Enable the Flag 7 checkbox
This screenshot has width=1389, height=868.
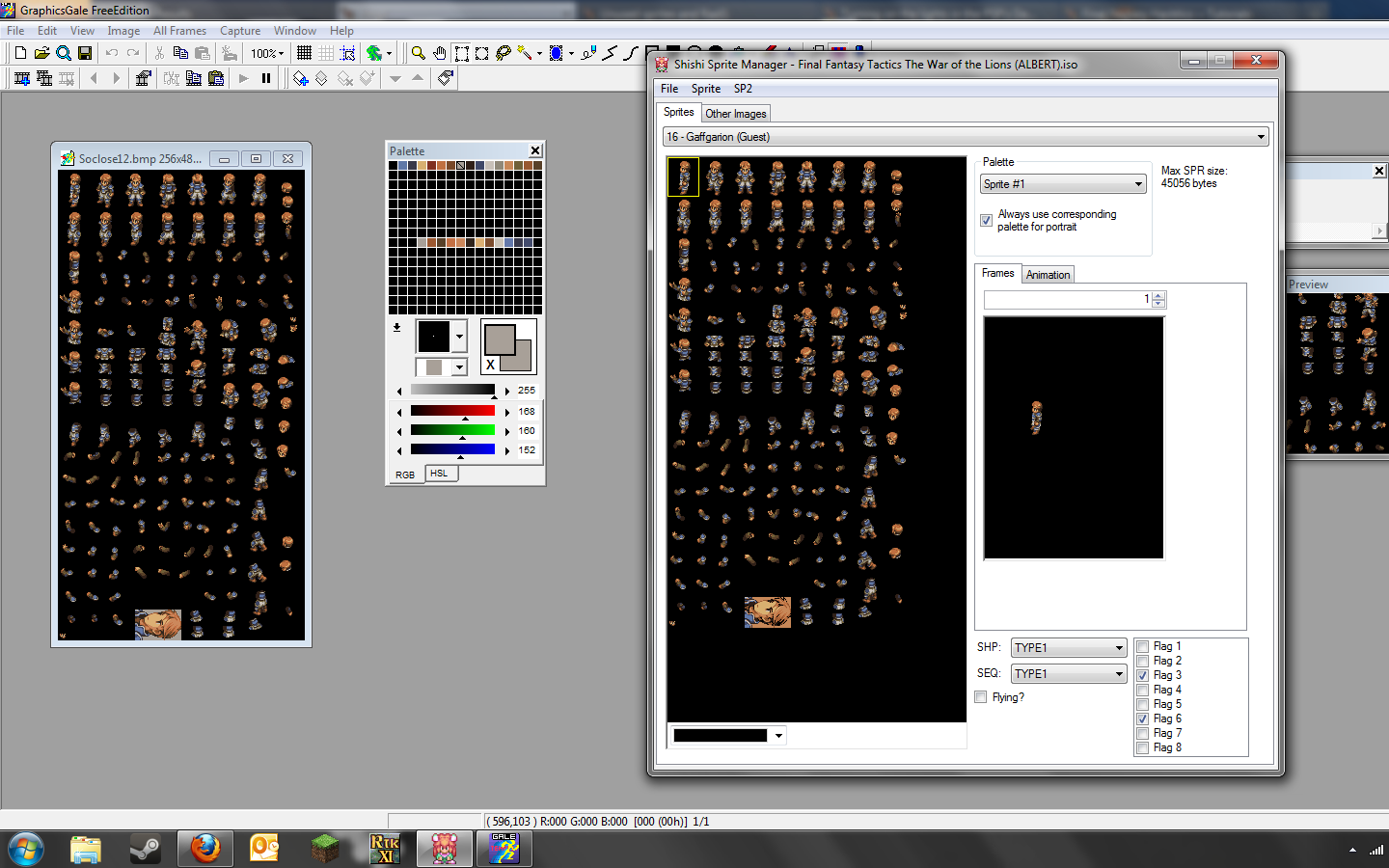click(1143, 734)
